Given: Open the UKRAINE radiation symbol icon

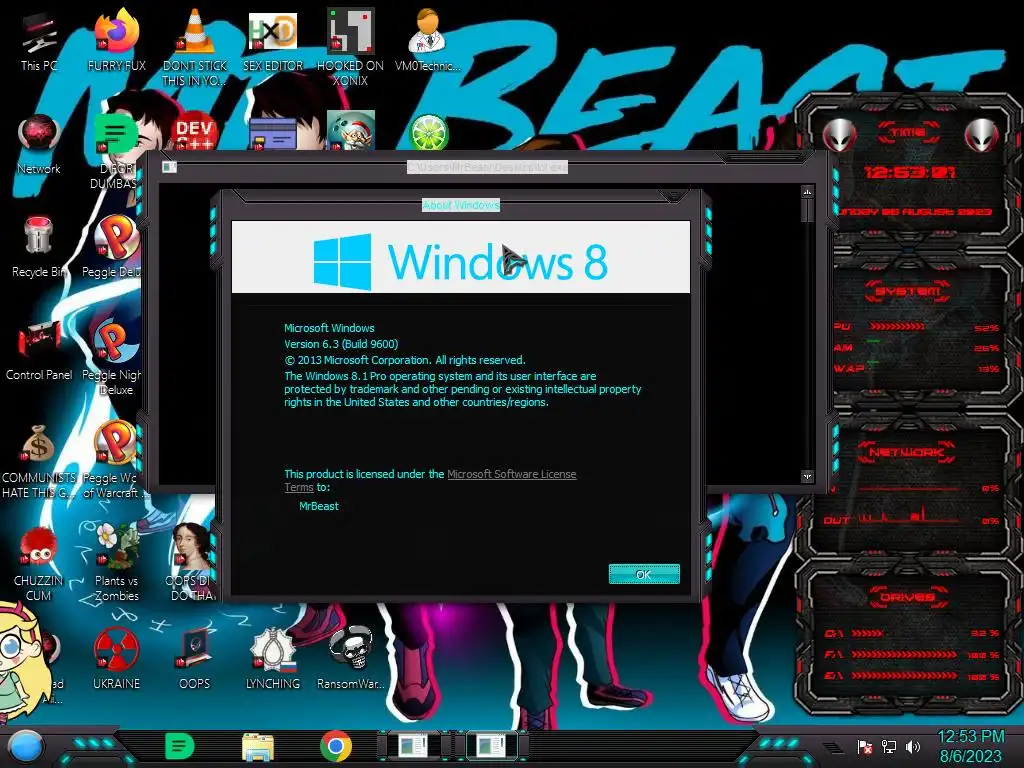Looking at the screenshot, I should 116,658.
